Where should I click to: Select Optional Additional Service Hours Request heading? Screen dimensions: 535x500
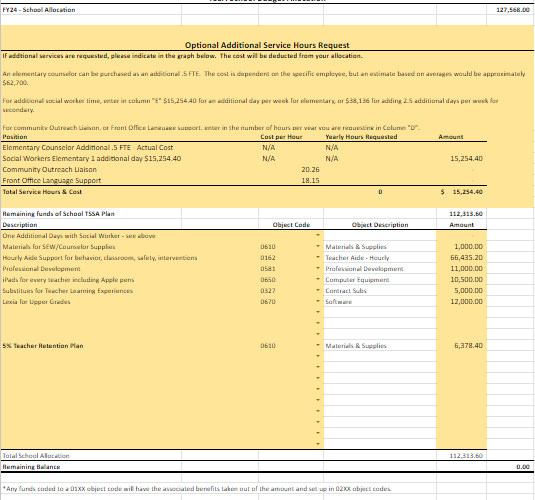267,45
